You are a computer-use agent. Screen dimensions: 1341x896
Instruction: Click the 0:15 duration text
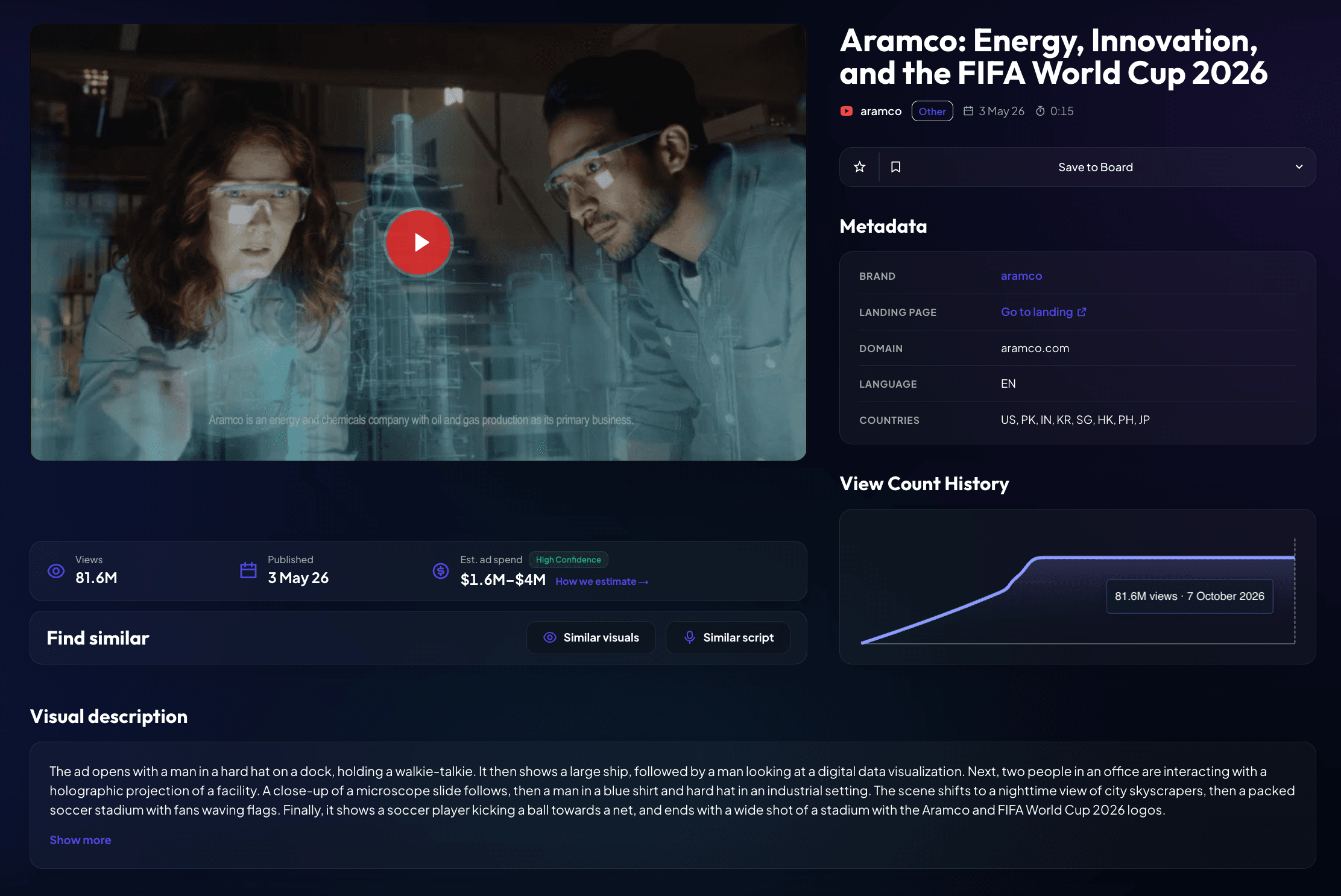click(1062, 111)
